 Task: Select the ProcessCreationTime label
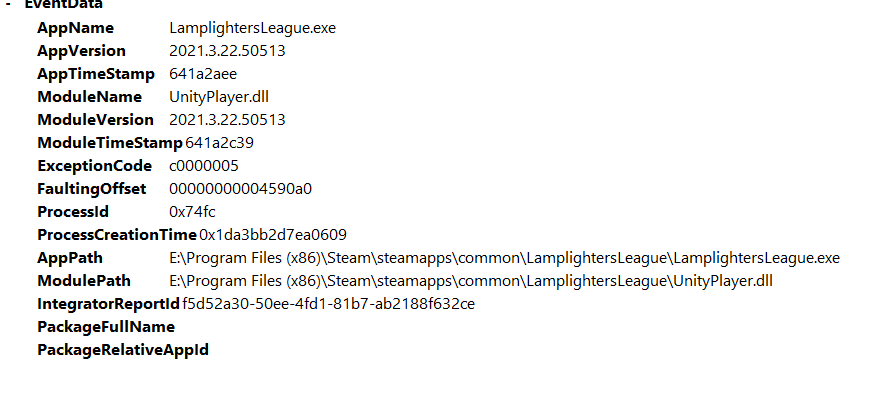tap(117, 235)
